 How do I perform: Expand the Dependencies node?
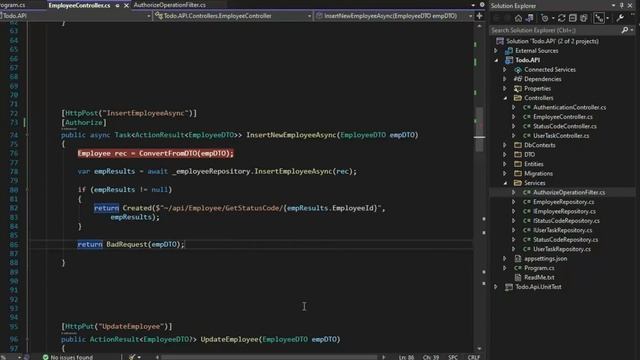click(505, 79)
